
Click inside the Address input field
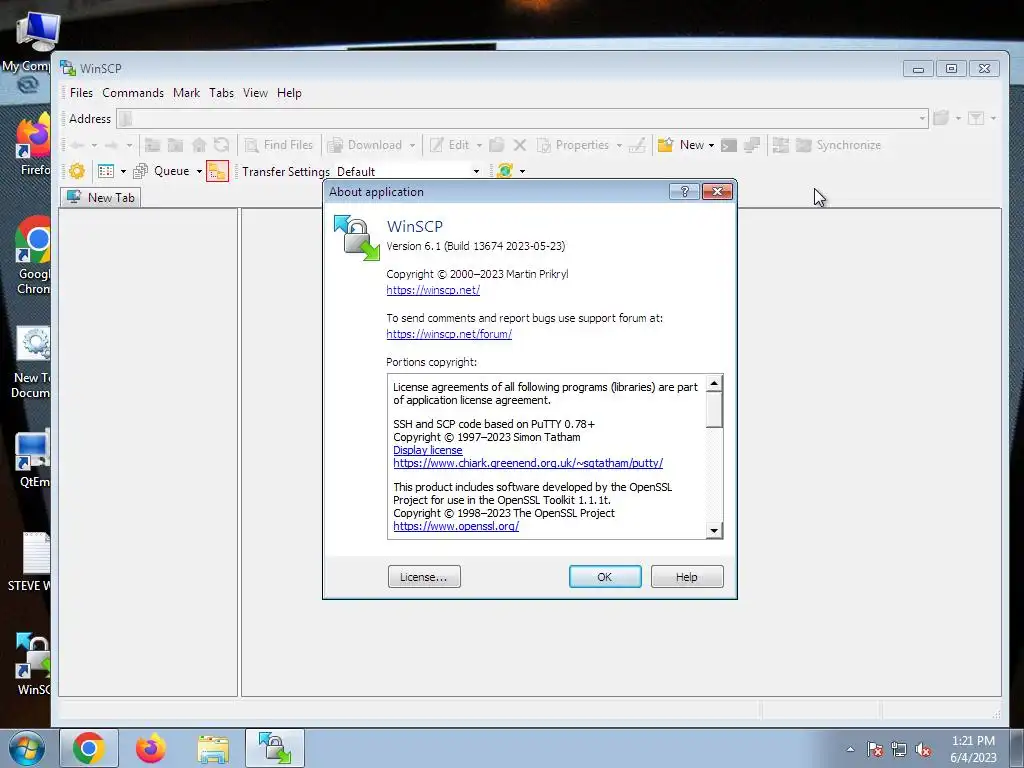[522, 119]
